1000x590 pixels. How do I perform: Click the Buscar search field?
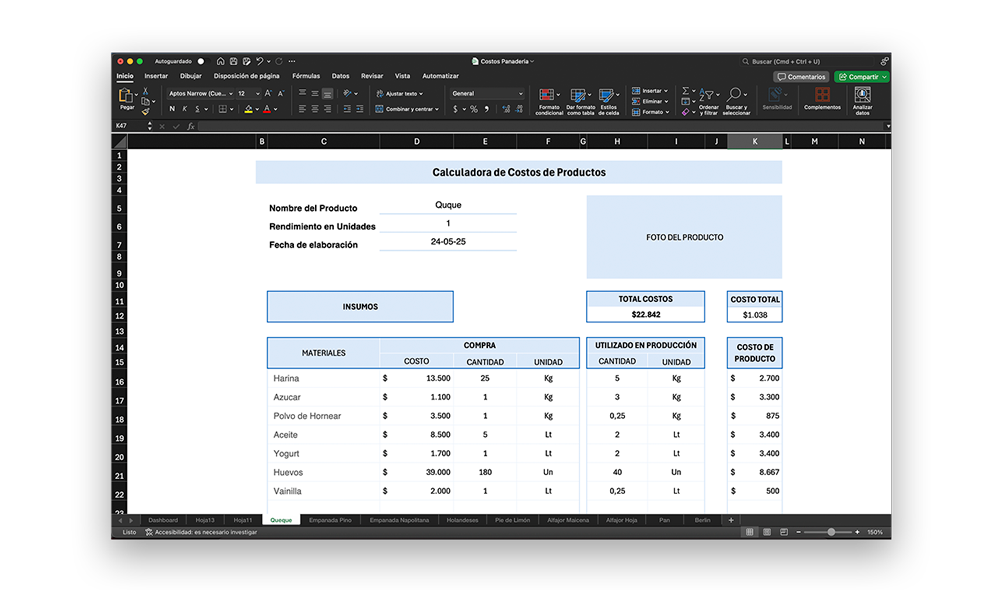809,61
